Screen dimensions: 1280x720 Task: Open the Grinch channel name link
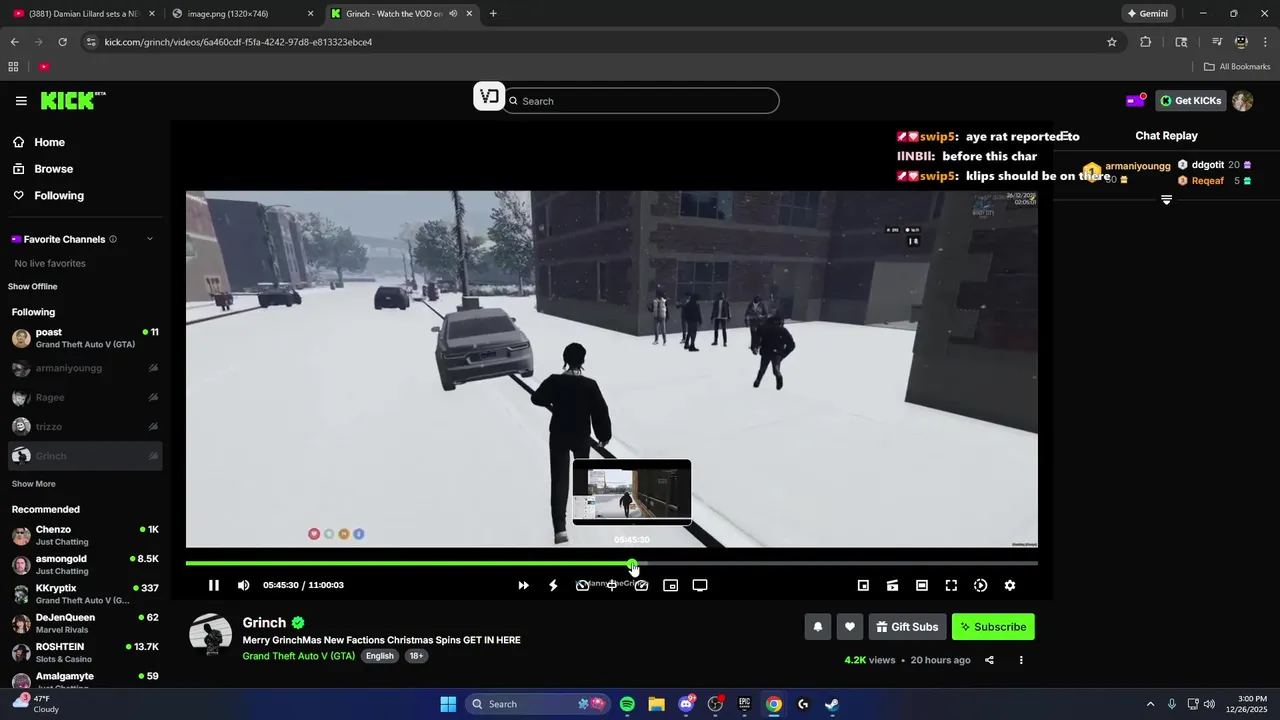264,623
